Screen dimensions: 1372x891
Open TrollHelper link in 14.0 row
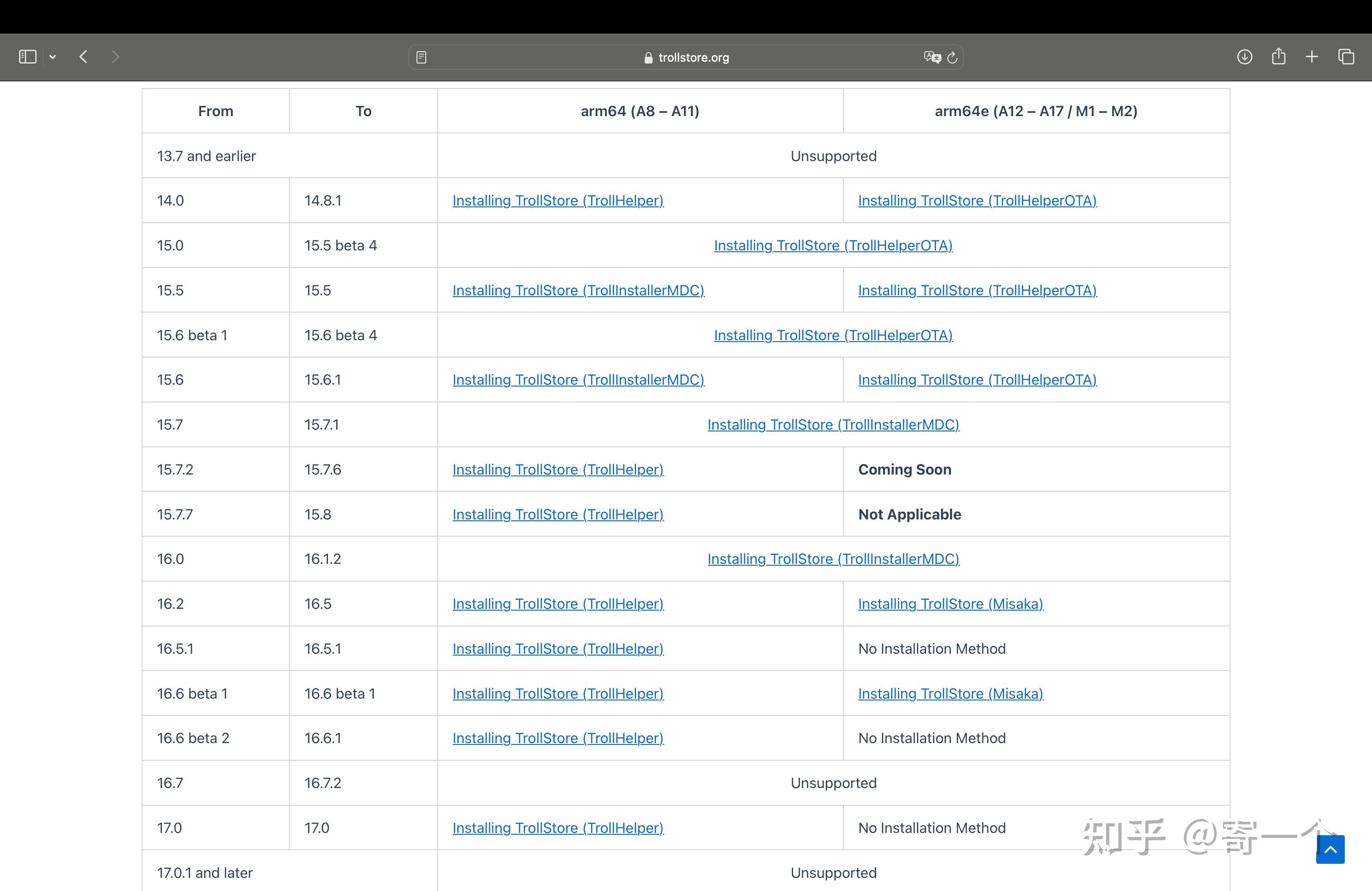[558, 201]
